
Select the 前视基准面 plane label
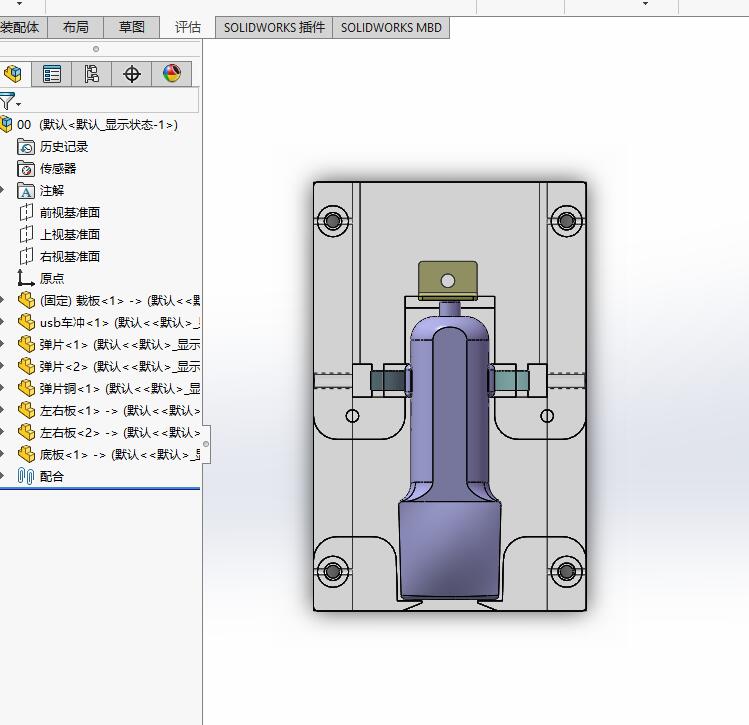[70, 213]
